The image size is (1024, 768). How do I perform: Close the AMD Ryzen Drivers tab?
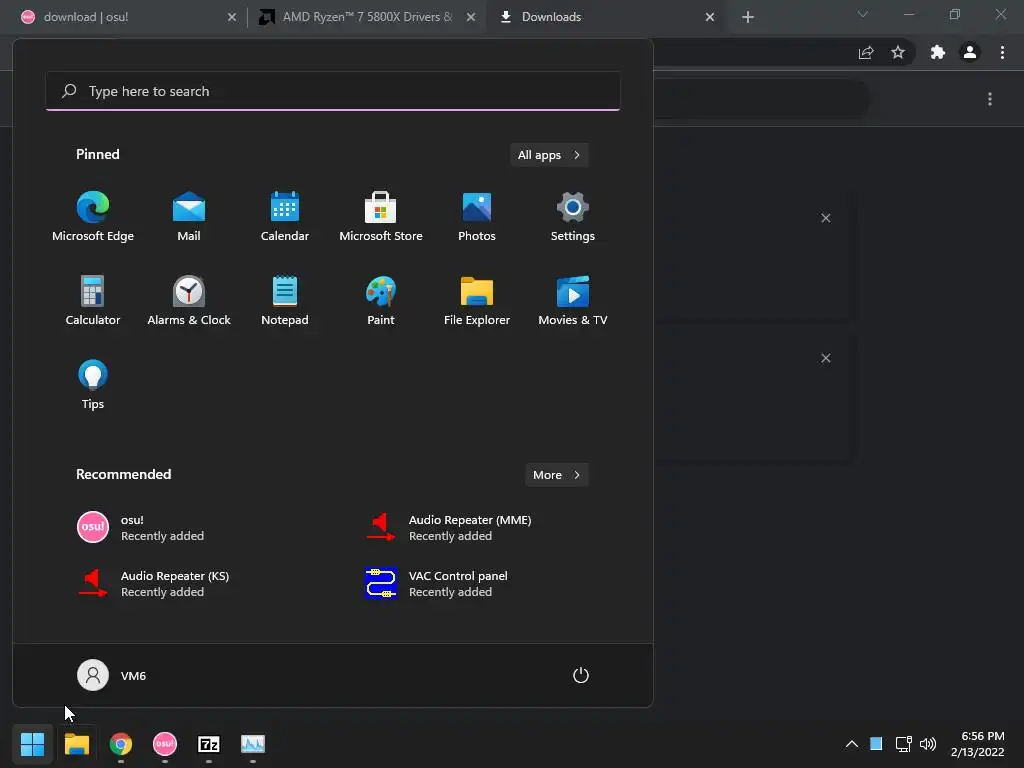(471, 17)
